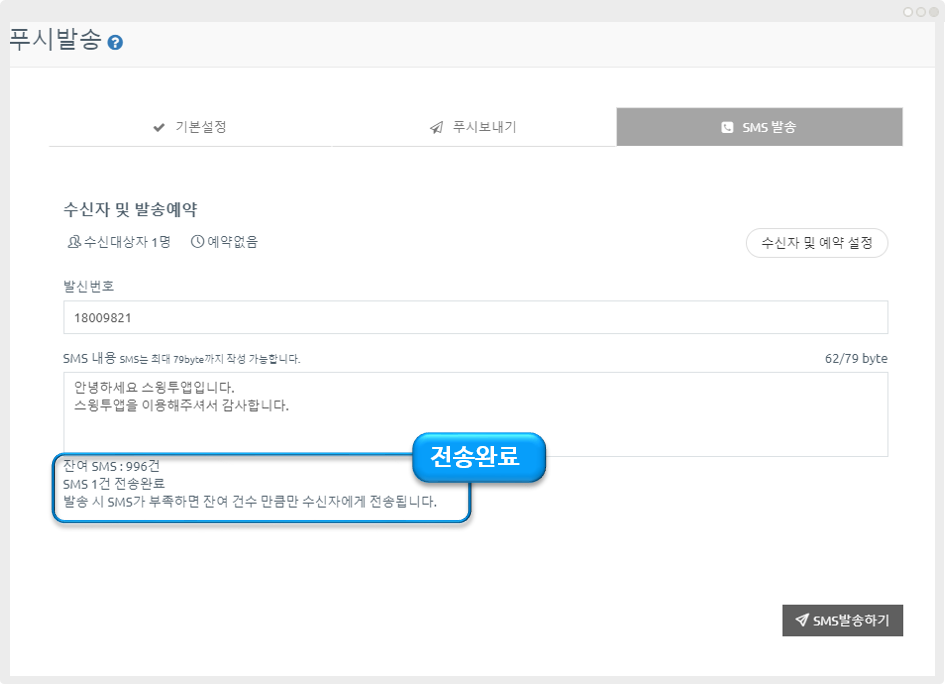Click the checkmark icon on 기본설정 tab

tap(158, 128)
